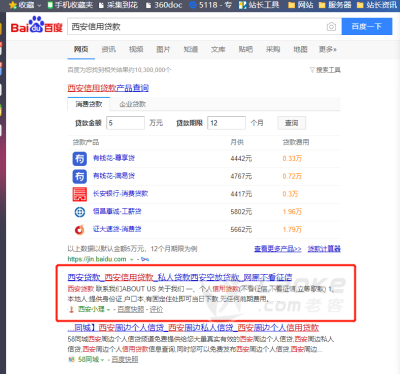Open the 更多» search categories menu
Image resolution: width=400 pixels, height=374 pixels.
pos(328,49)
